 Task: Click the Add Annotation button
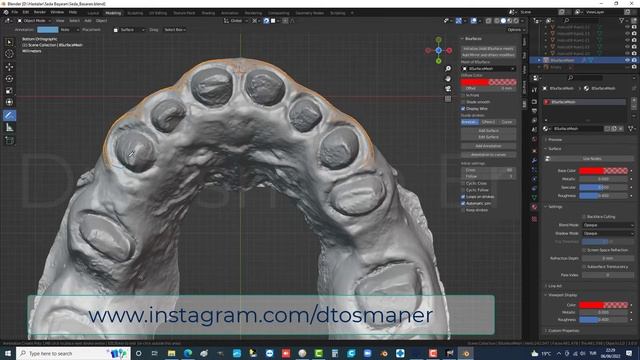(489, 146)
